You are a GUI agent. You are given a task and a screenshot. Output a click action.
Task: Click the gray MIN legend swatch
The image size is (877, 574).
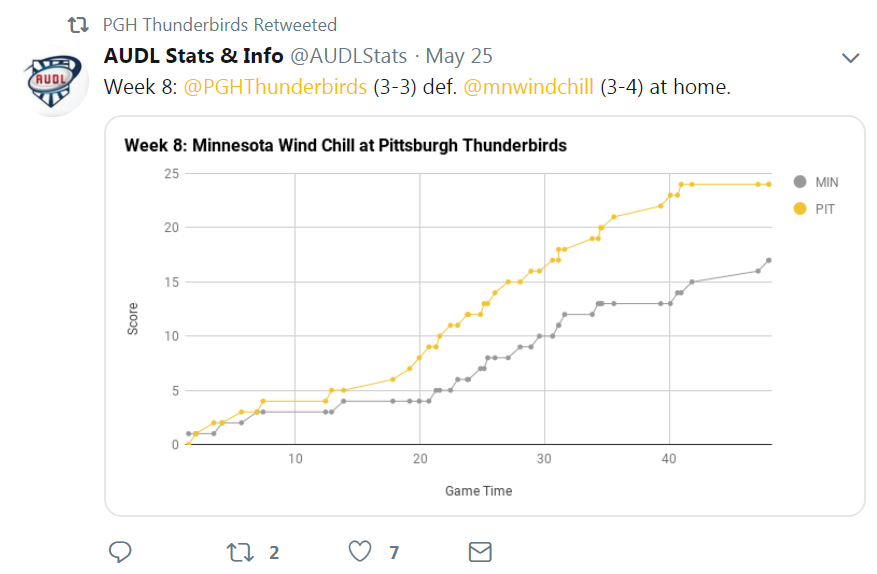click(x=799, y=183)
